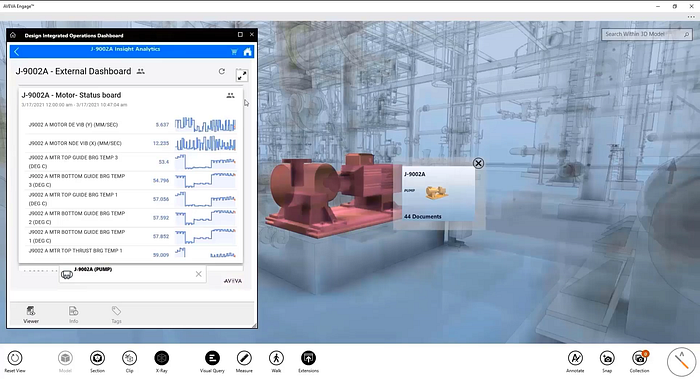The width and height of the screenshot is (700, 379).
Task: Click the Reset View icon
Action: [x=15, y=358]
